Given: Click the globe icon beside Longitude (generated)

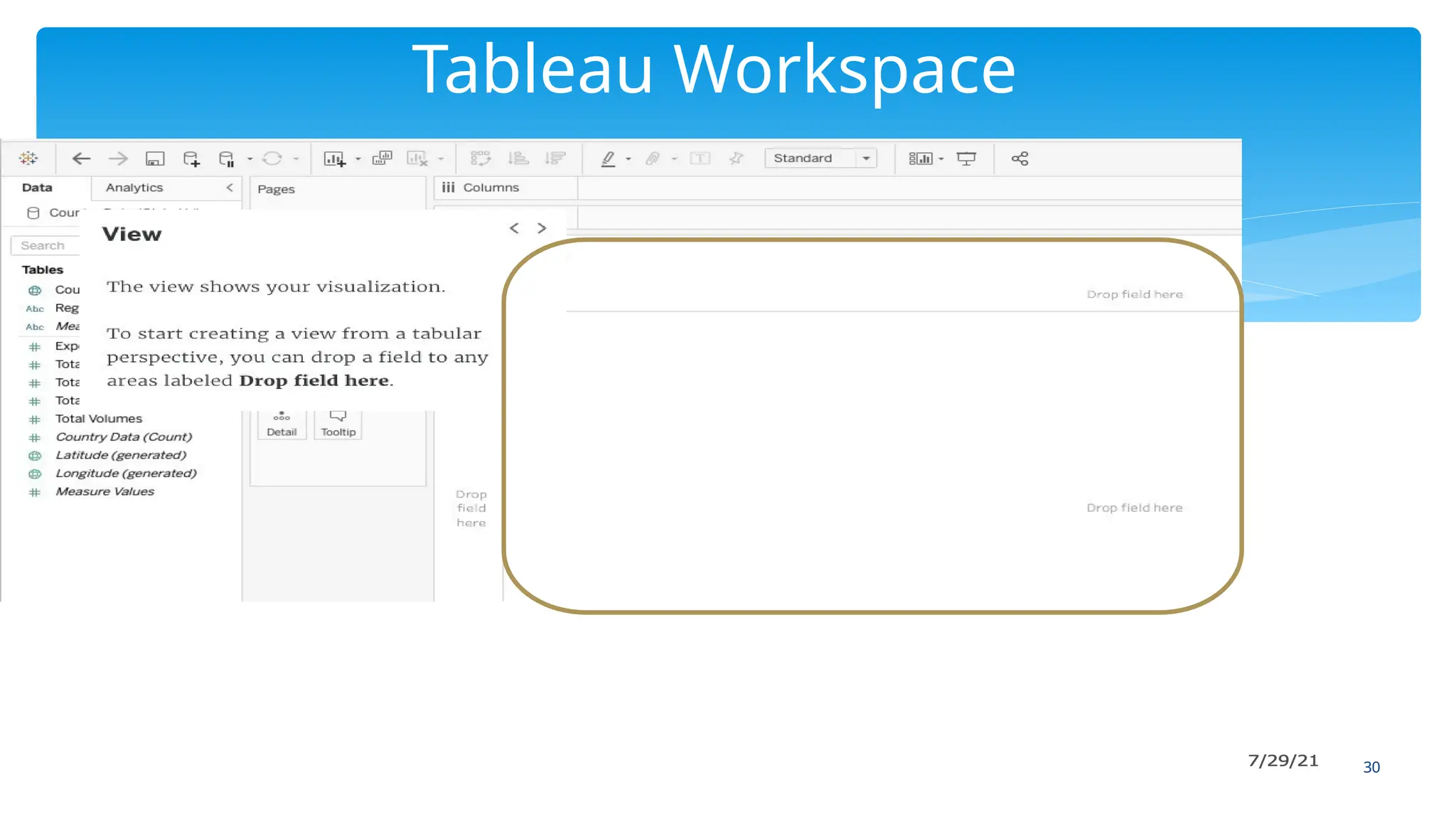Looking at the screenshot, I should coord(34,474).
